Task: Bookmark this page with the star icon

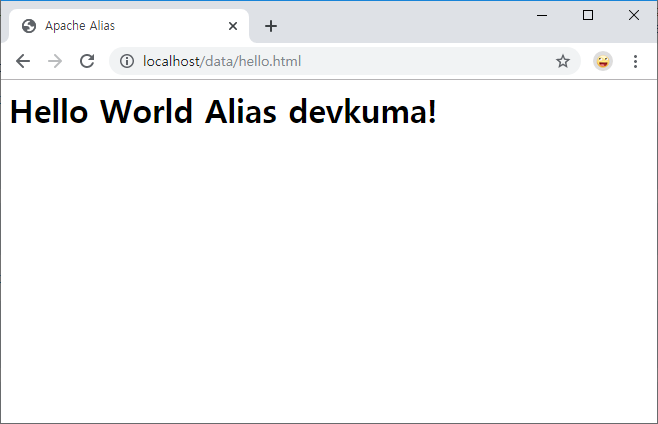Action: pyautogui.click(x=563, y=61)
